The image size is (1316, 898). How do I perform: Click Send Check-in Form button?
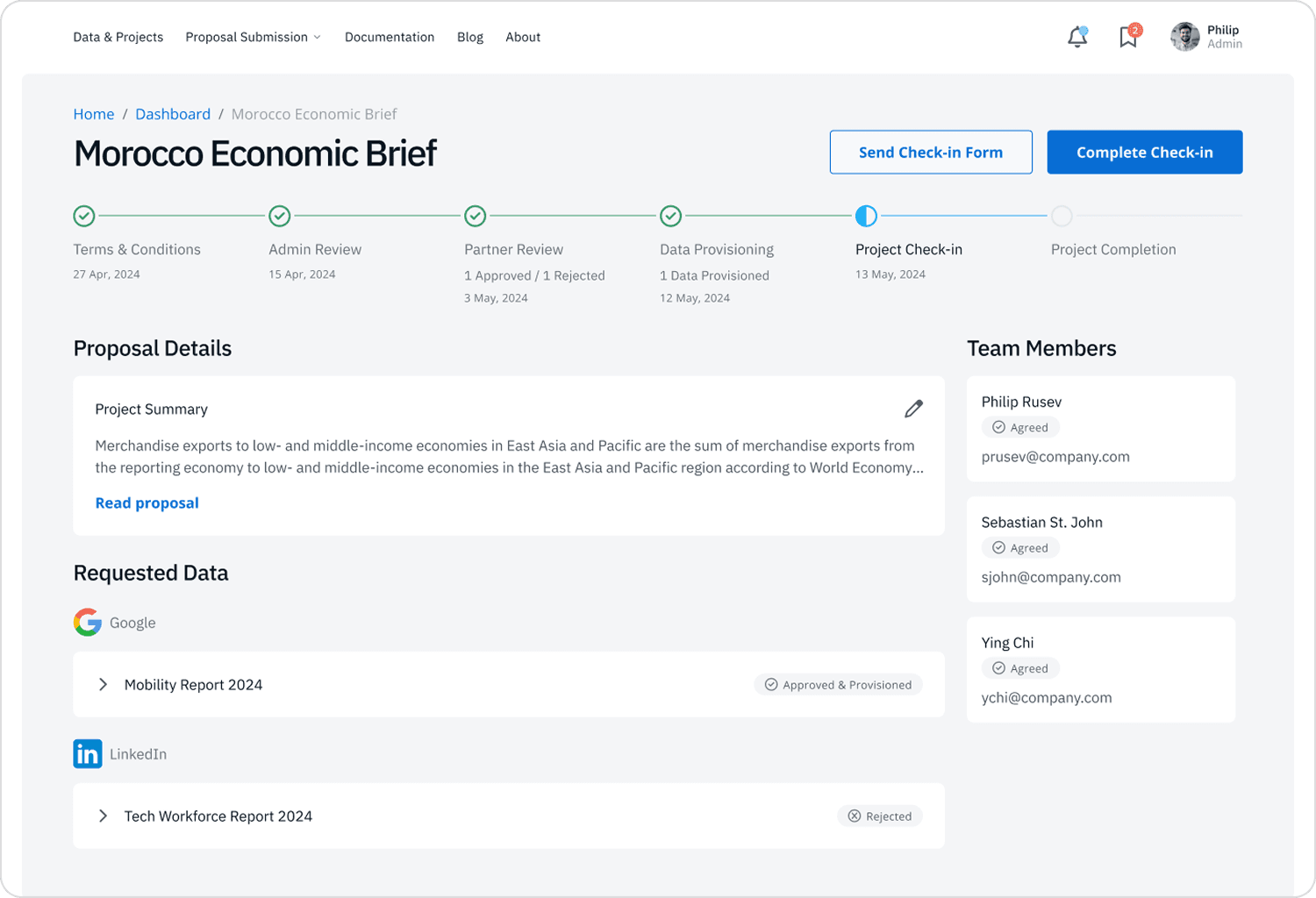pyautogui.click(x=931, y=153)
